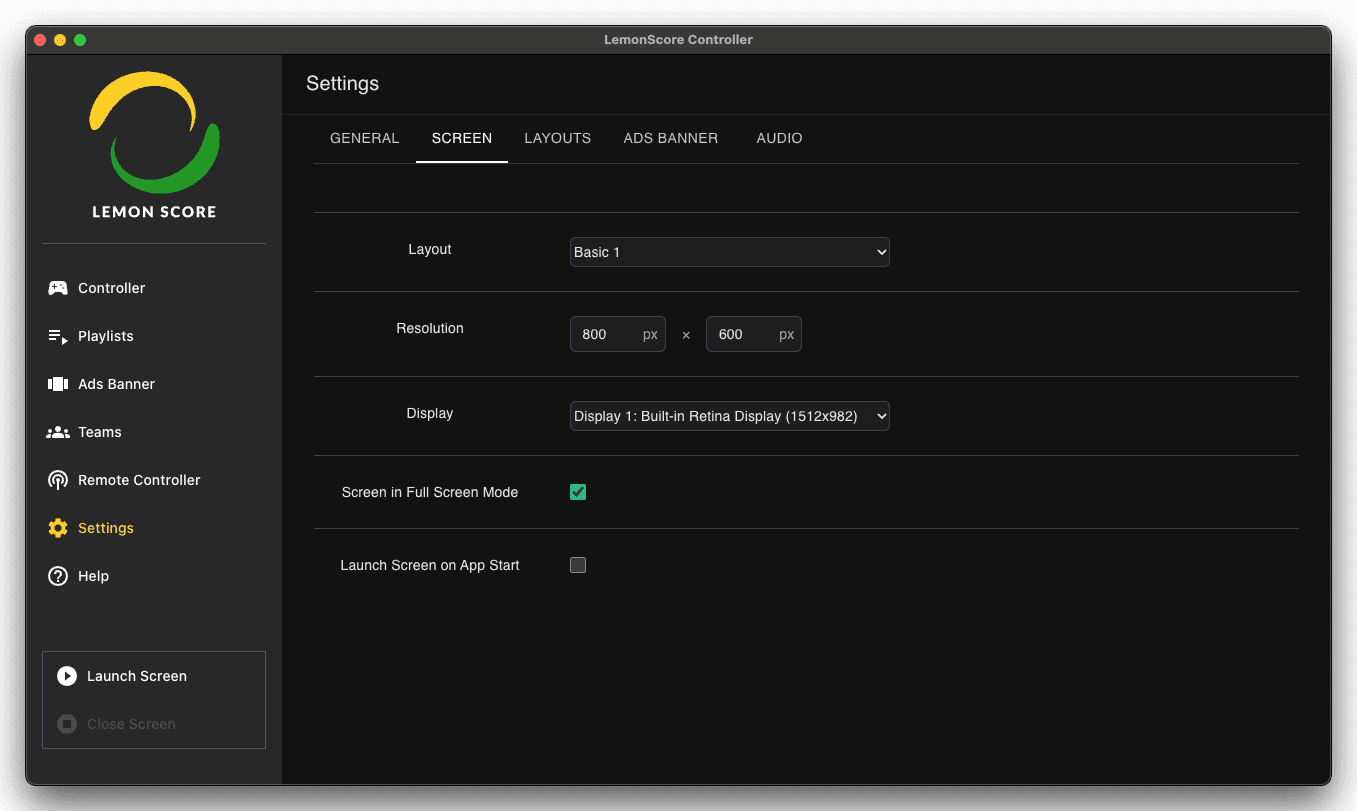Click the Lemon Score logo

point(154,144)
